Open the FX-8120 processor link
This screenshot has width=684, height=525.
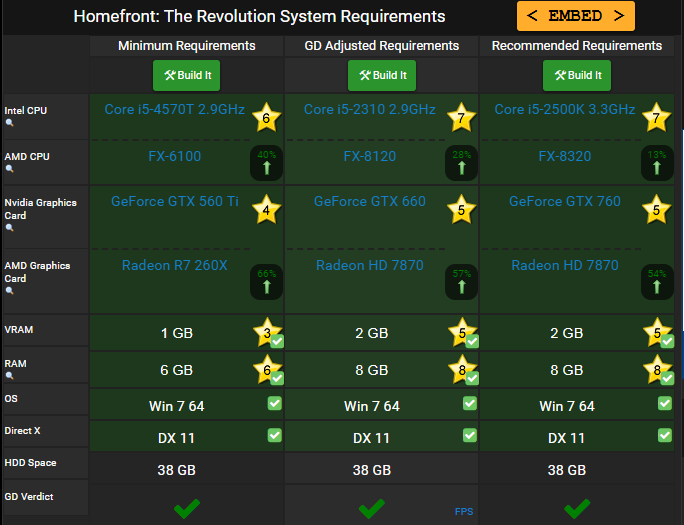click(369, 156)
